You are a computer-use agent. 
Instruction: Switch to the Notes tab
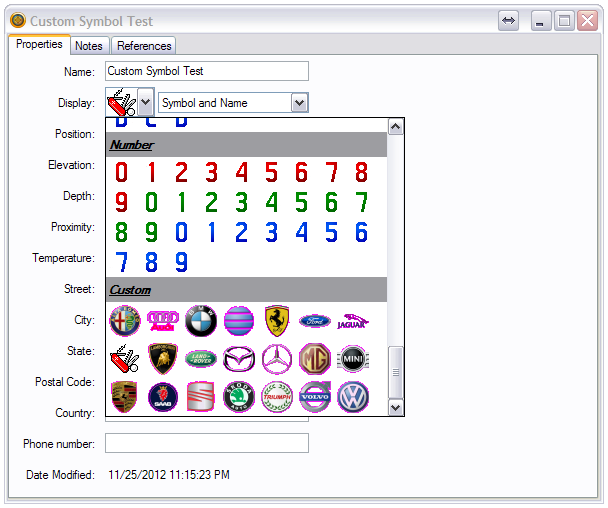point(89,46)
